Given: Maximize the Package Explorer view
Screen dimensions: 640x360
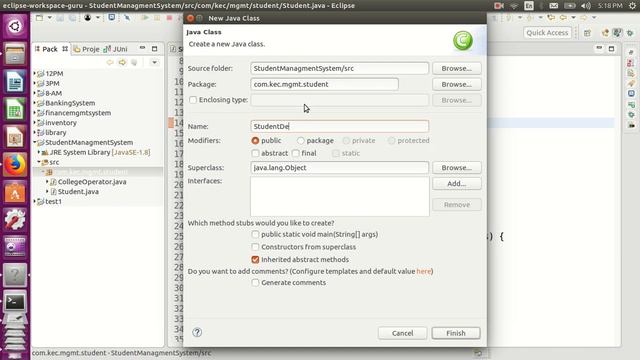Looking at the screenshot, I should (155, 49).
